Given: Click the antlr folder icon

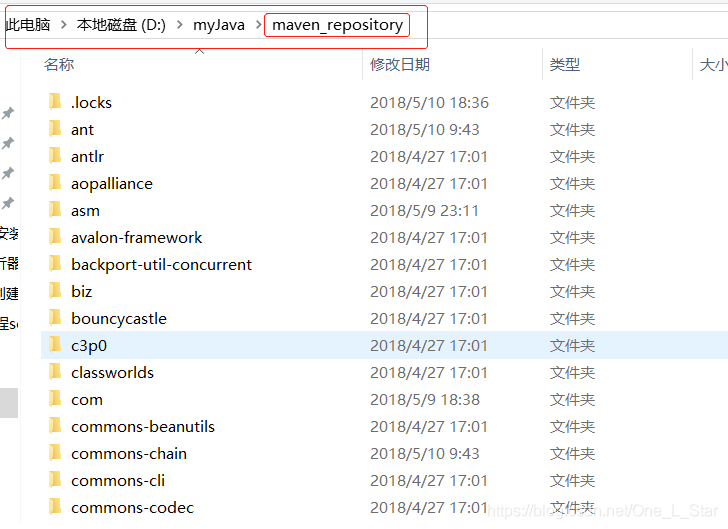Looking at the screenshot, I should click(55, 155).
